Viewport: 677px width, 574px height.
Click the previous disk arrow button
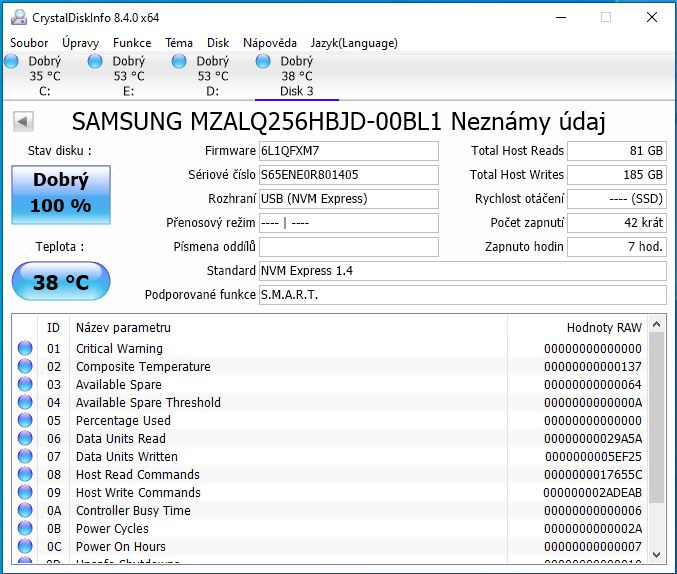(x=23, y=122)
